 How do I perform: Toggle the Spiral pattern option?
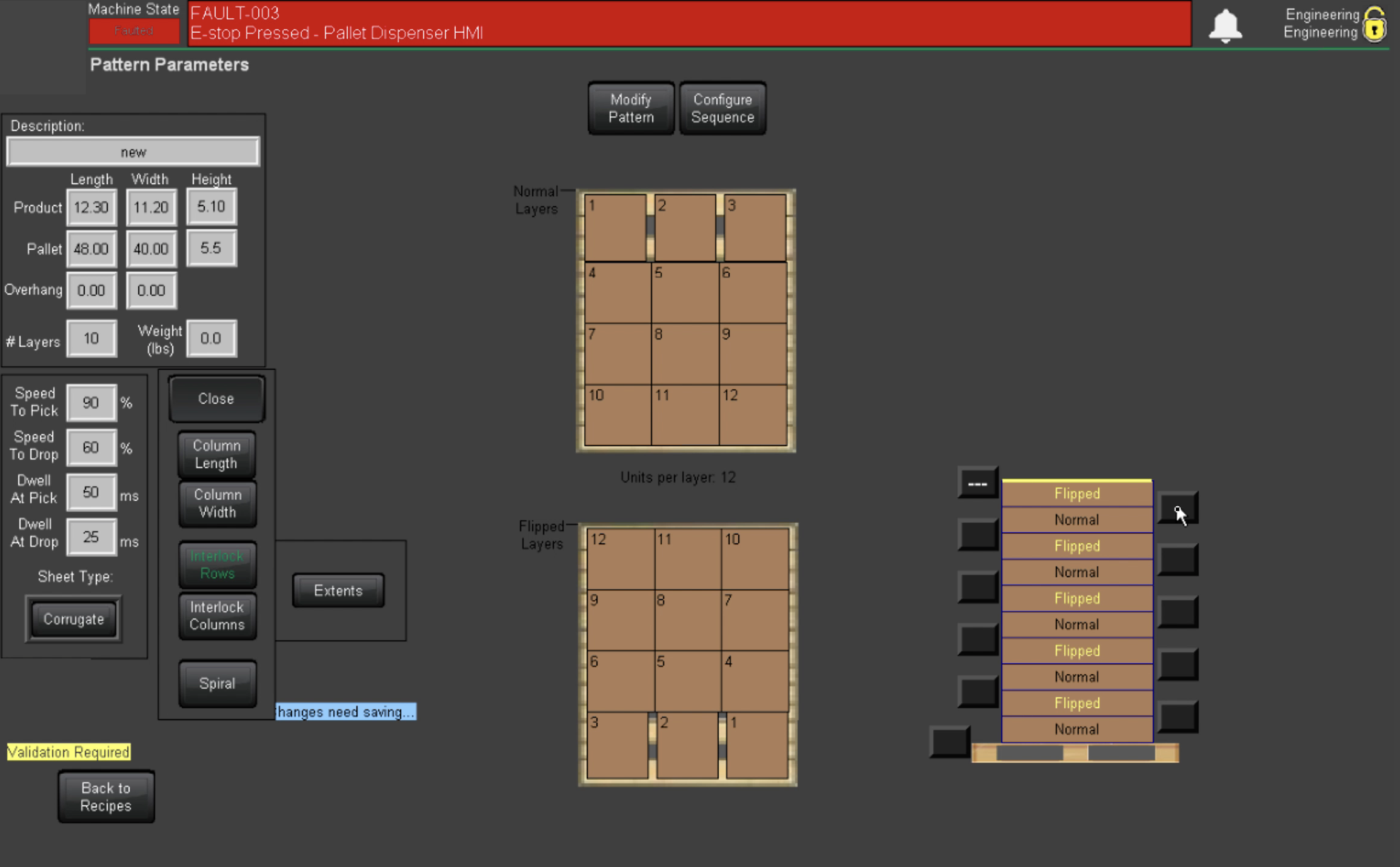point(217,684)
